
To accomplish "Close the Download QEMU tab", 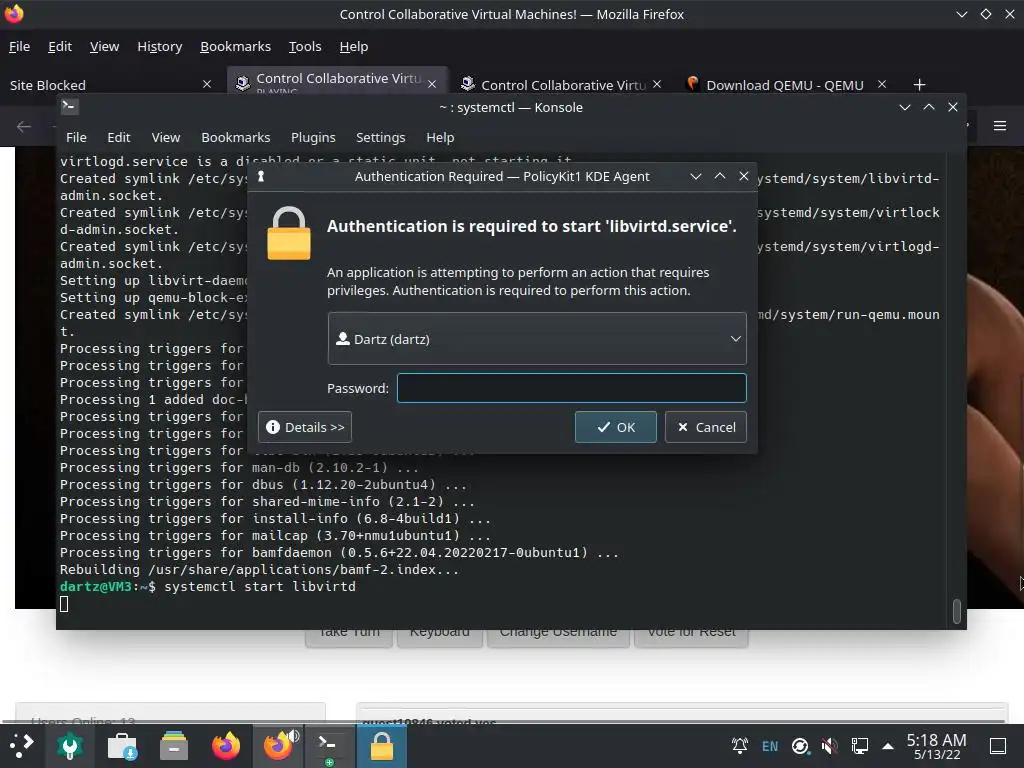I will click(x=882, y=84).
